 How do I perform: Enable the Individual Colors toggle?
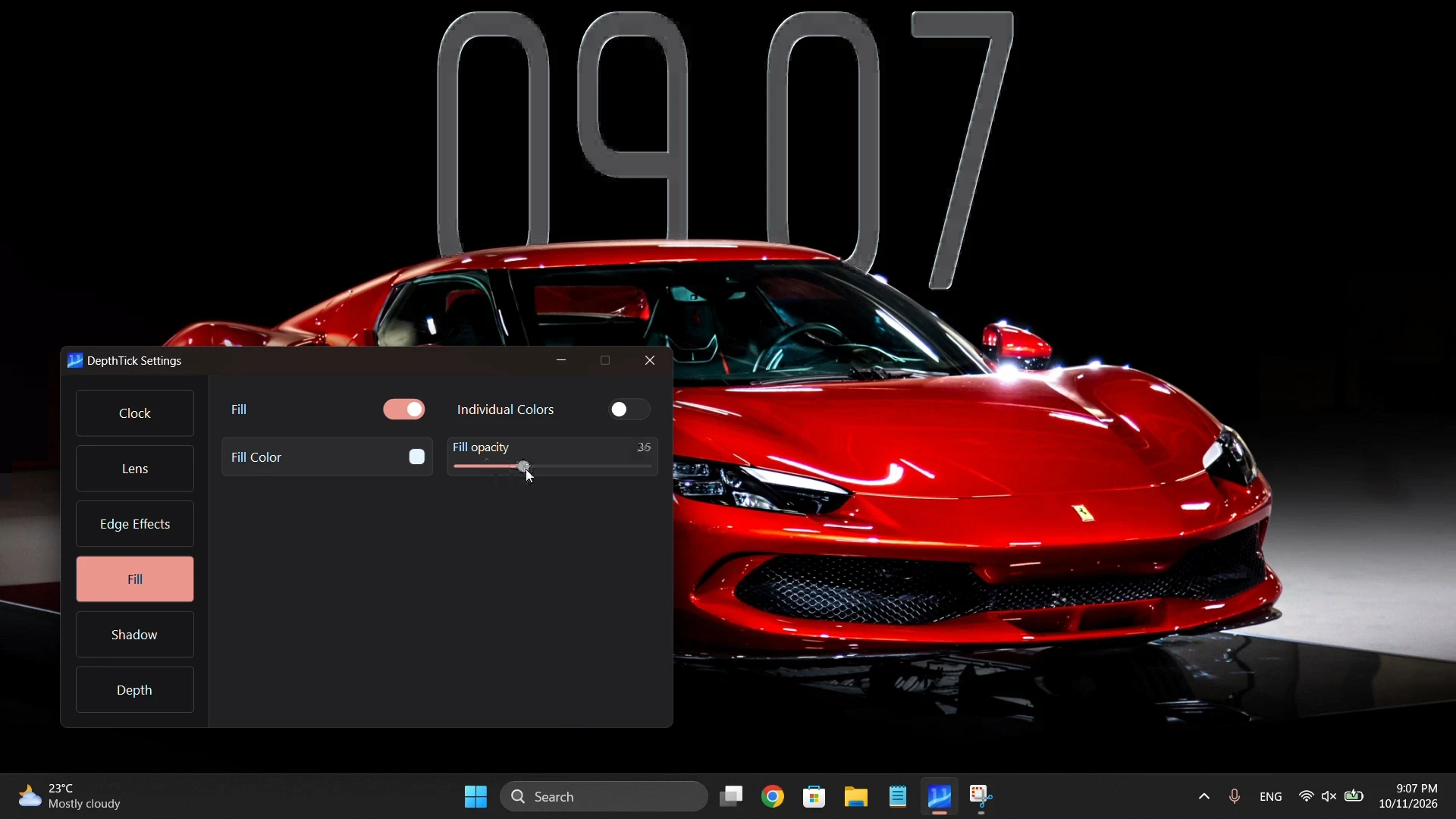[630, 410]
